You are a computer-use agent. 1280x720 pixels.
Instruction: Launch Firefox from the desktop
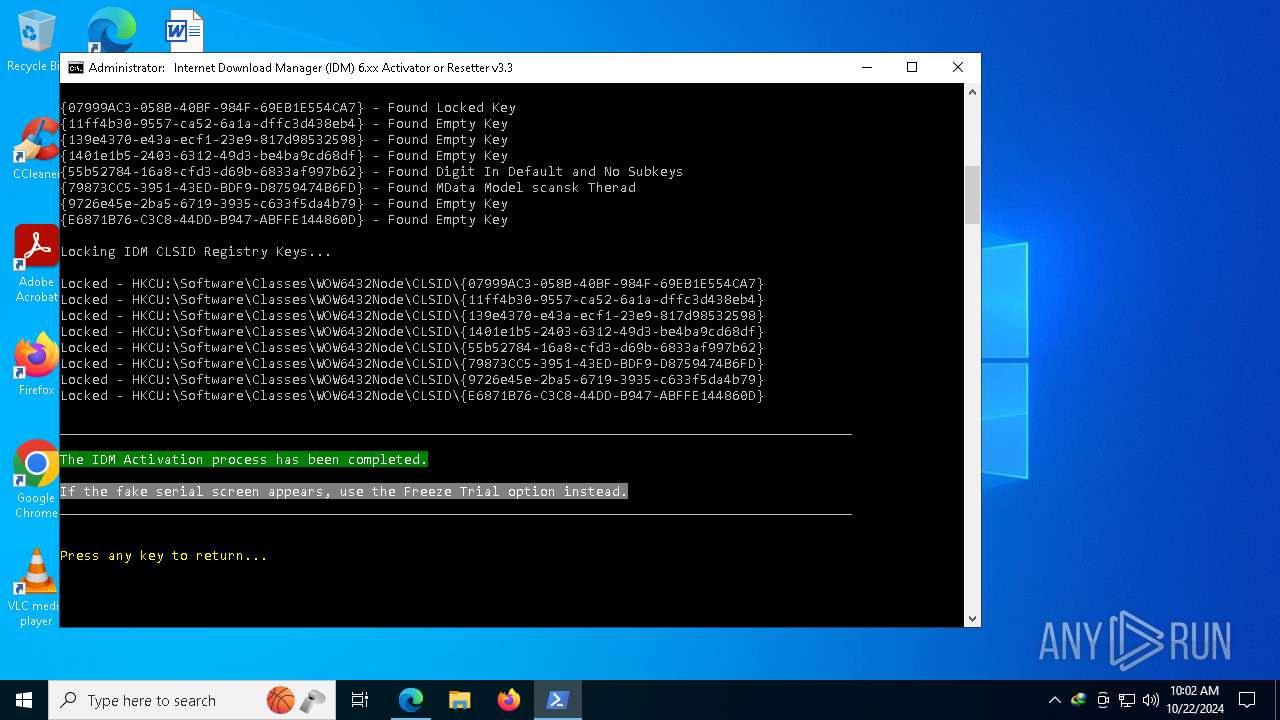tap(36, 364)
